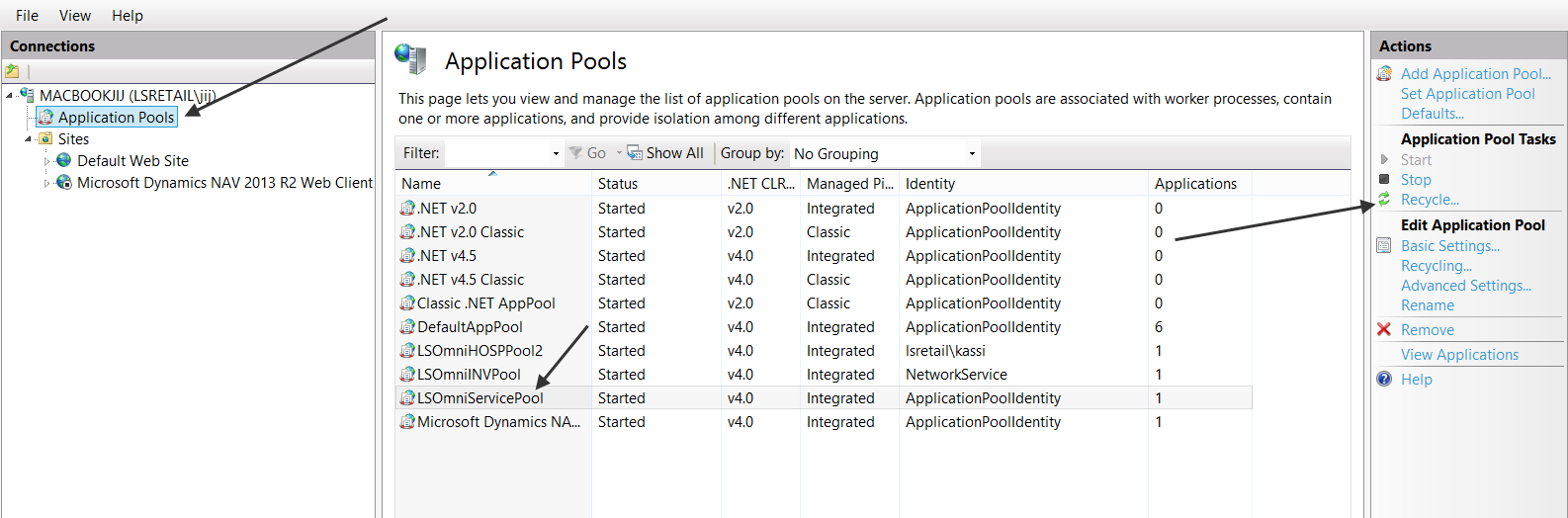Click the green Recycle icon
This screenshot has width=1568, height=518.
tap(1384, 200)
